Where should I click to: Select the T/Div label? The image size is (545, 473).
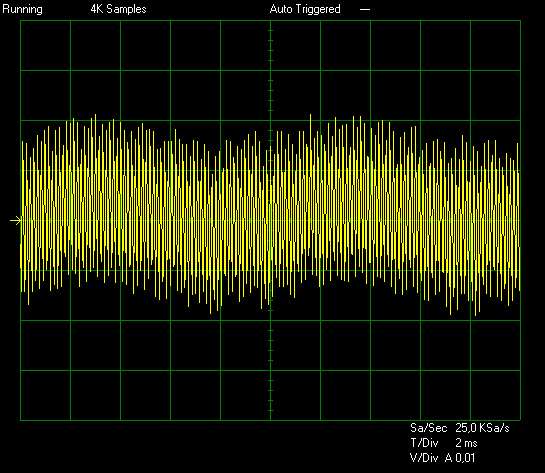coord(424,443)
